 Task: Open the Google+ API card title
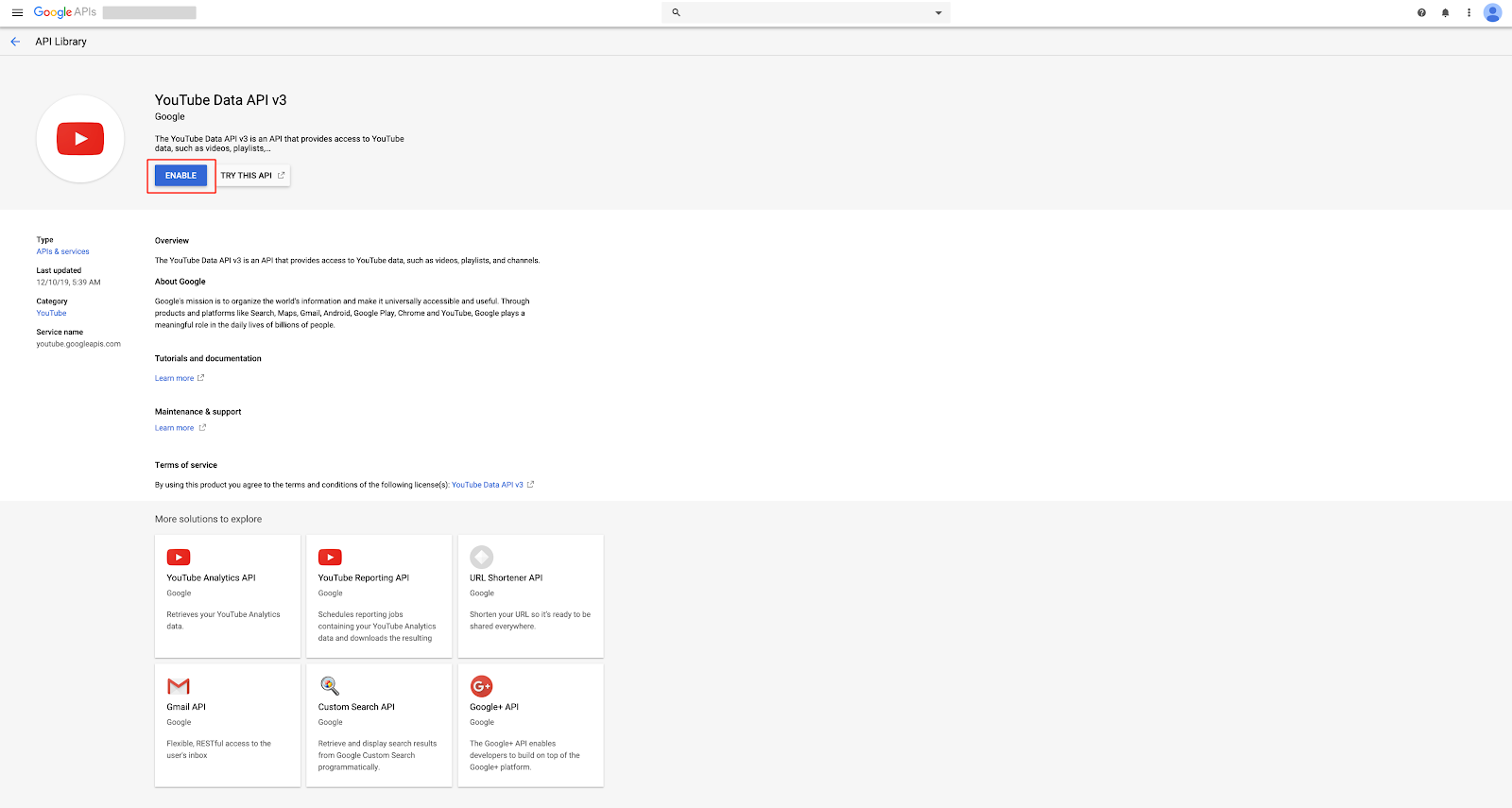[494, 707]
